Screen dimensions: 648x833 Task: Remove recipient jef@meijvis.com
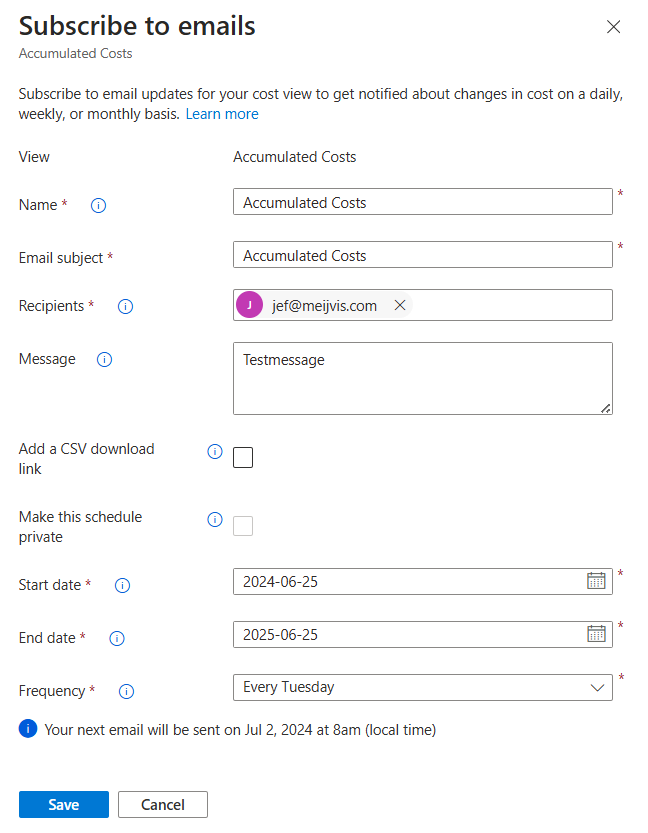pyautogui.click(x=400, y=305)
